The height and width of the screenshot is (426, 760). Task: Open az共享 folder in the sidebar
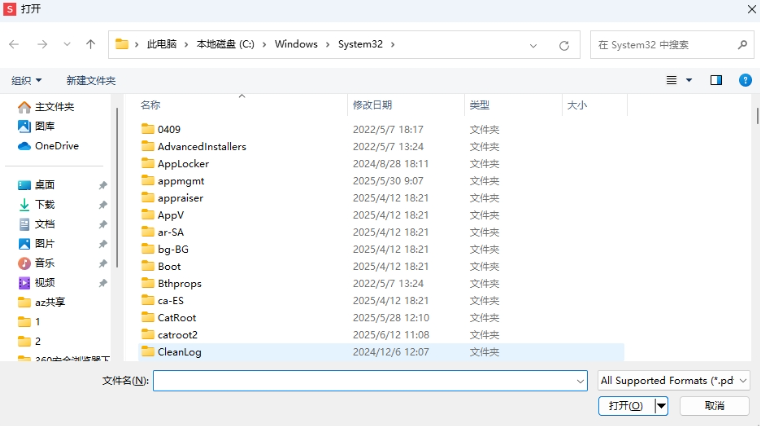tap(41, 302)
